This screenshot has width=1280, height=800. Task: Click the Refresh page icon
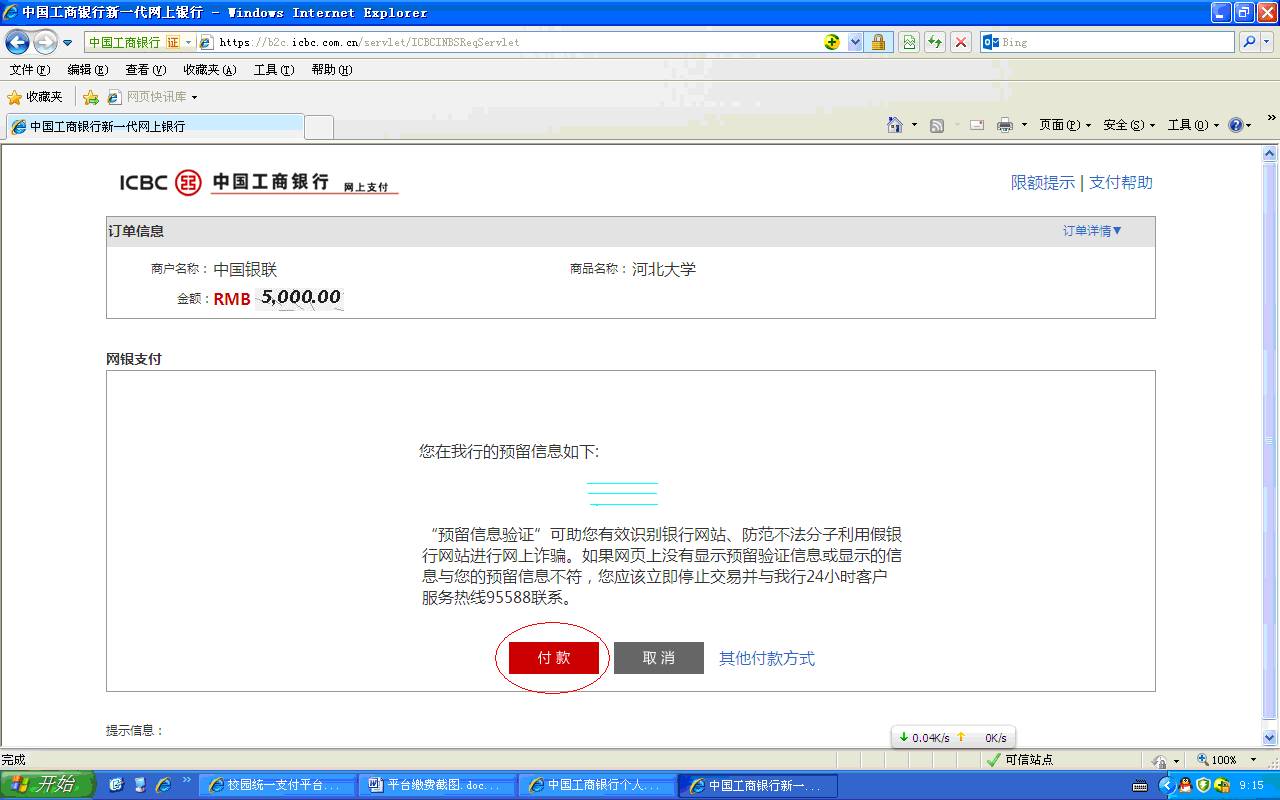click(x=934, y=42)
